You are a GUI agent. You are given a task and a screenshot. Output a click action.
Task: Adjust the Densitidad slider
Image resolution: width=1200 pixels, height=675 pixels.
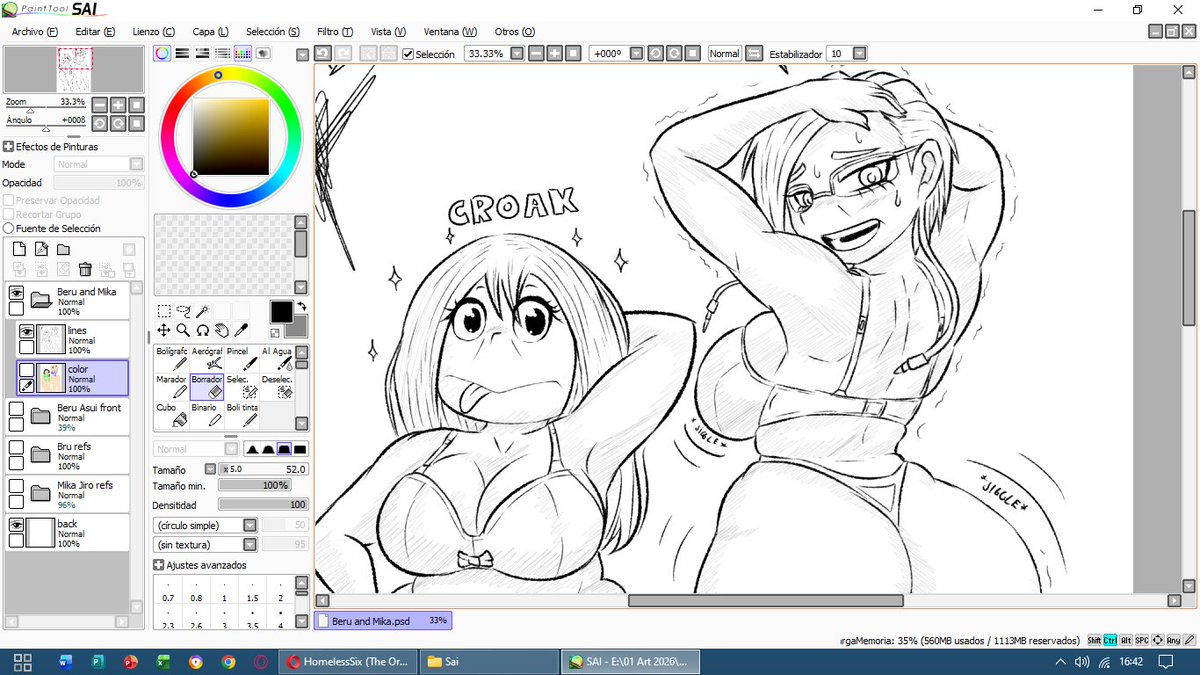pos(263,505)
